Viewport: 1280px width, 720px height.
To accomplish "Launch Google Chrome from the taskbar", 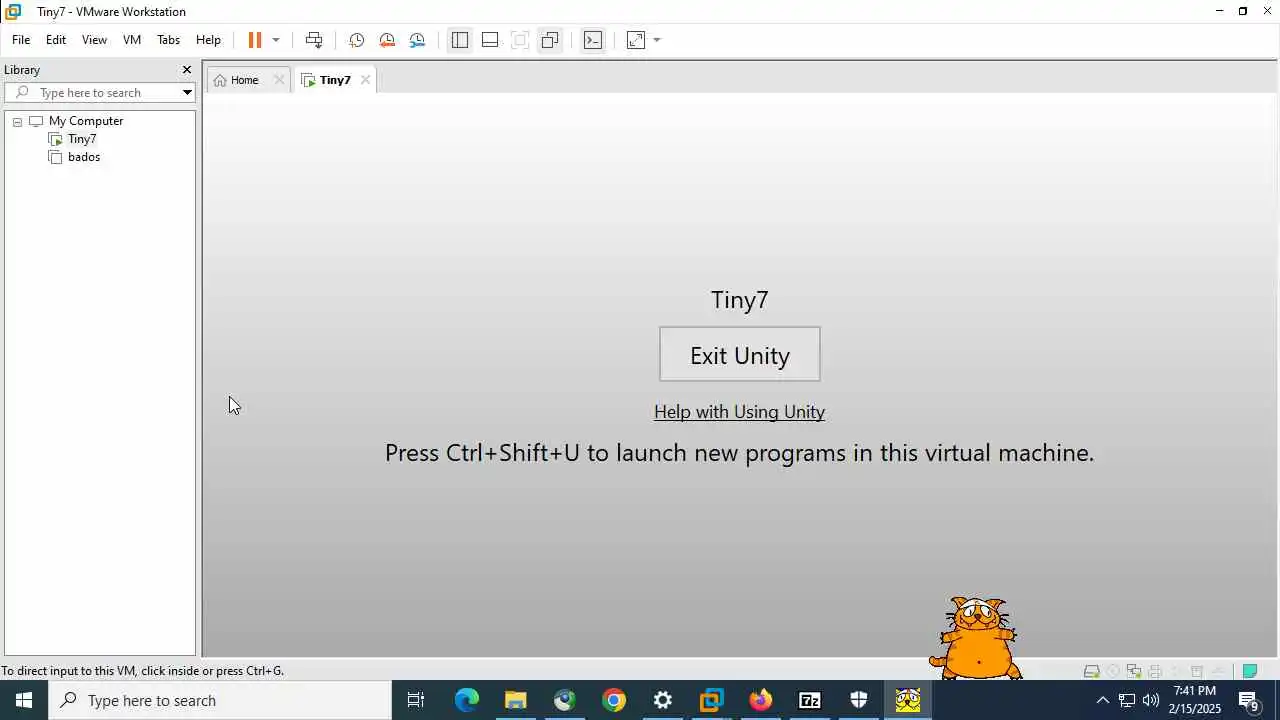I will (x=614, y=700).
